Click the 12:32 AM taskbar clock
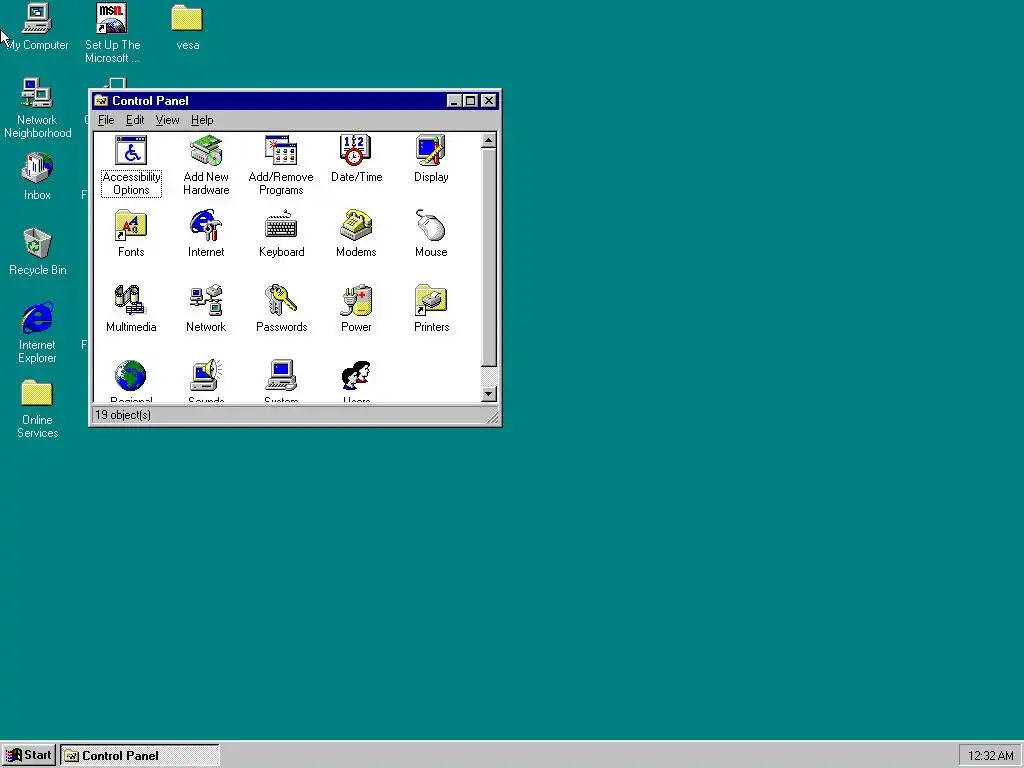This screenshot has height=768, width=1024. click(x=990, y=756)
